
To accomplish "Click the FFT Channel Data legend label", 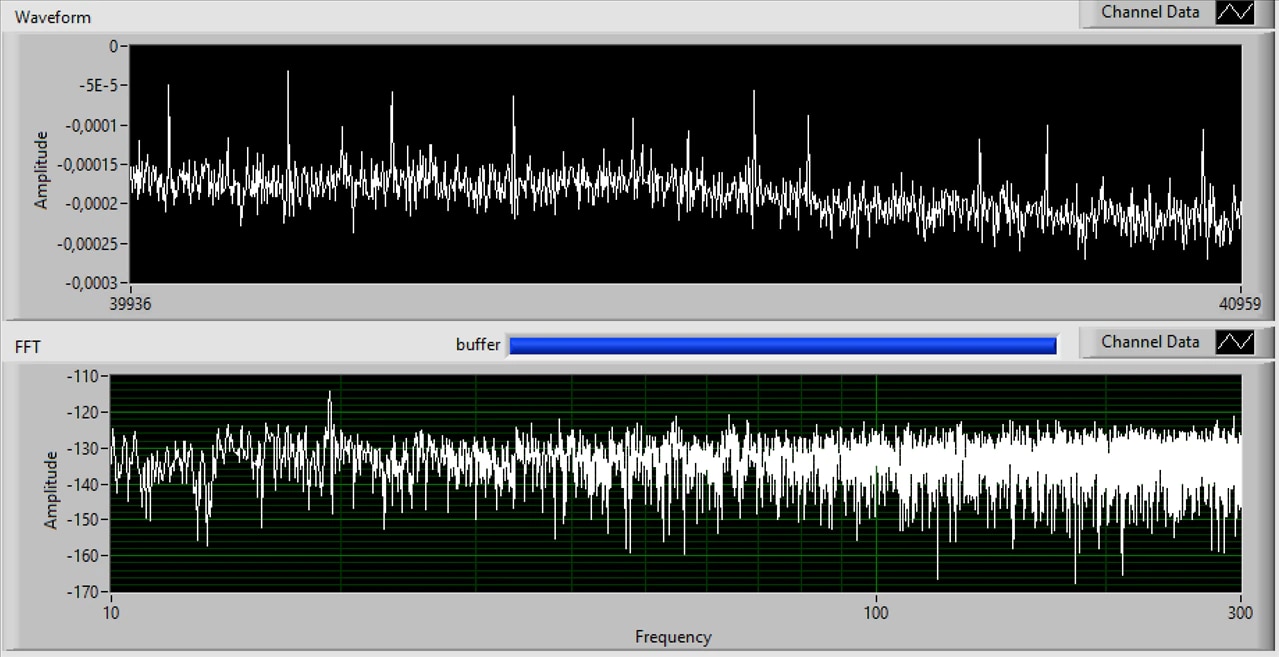I will [1150, 342].
